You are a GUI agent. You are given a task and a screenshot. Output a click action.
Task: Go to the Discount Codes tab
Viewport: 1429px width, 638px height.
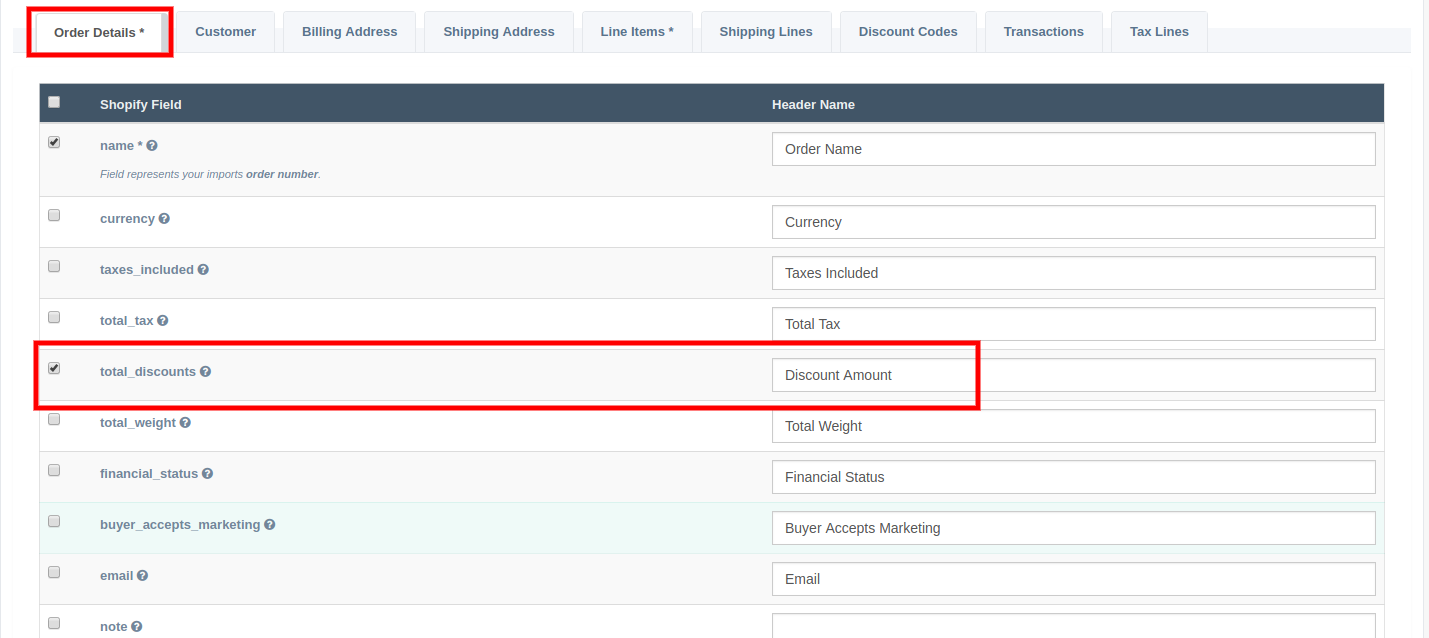pyautogui.click(x=908, y=32)
